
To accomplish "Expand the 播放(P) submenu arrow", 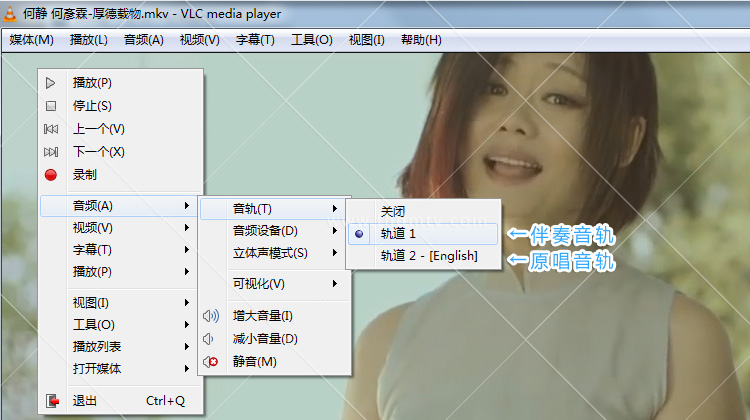I will click(187, 272).
